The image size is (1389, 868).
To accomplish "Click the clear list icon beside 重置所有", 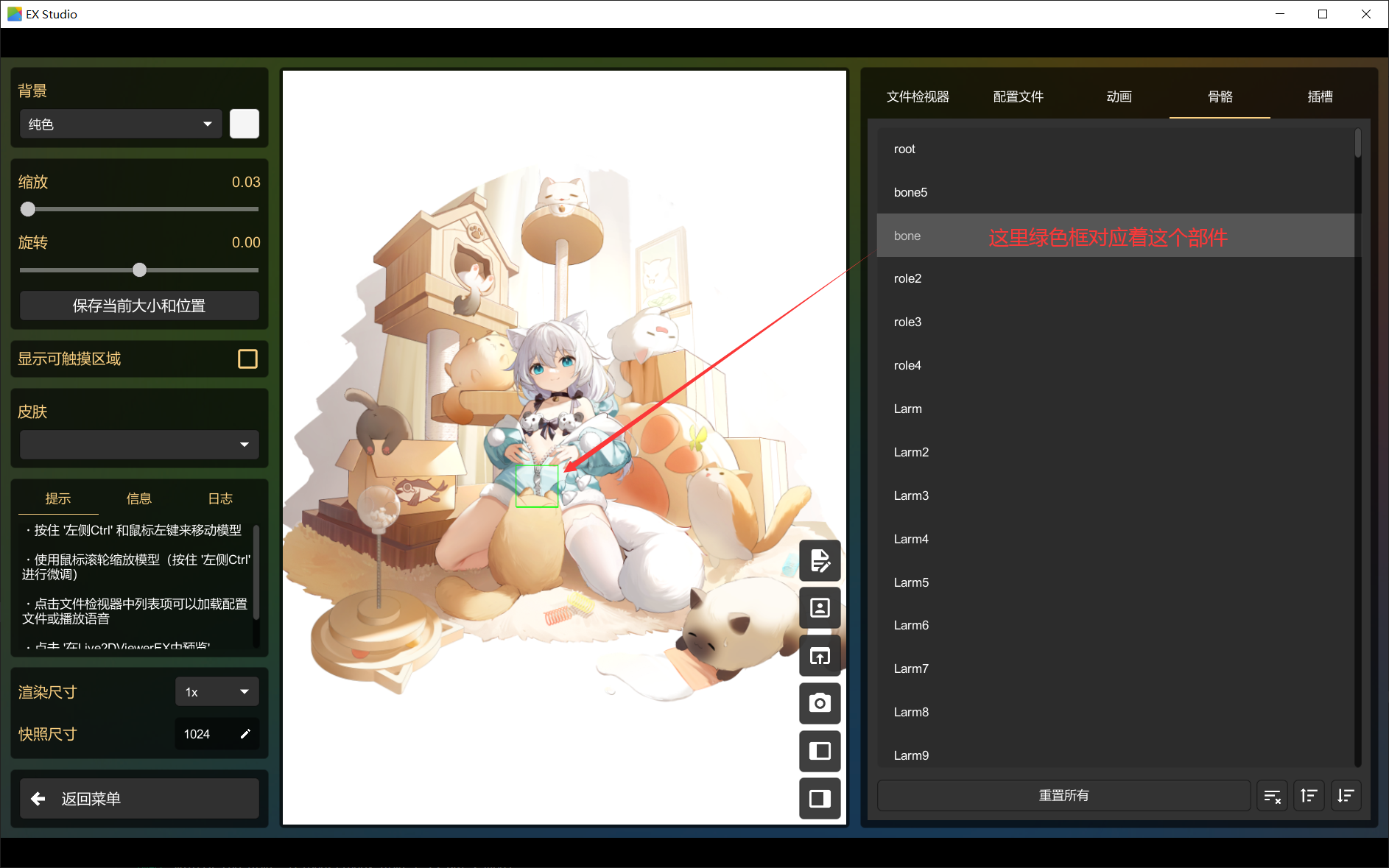I will point(1272,795).
